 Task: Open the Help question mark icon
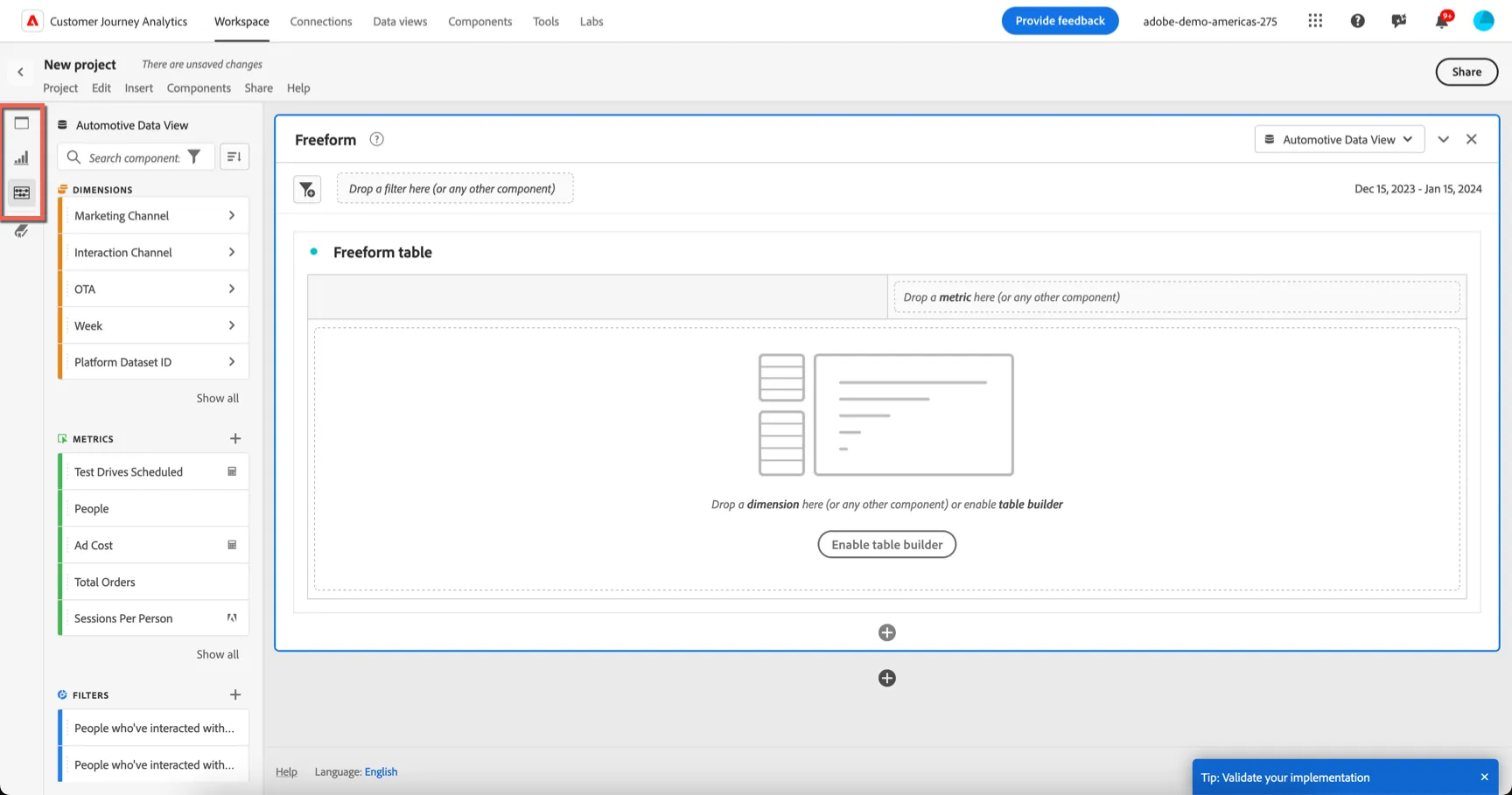coord(1357,21)
